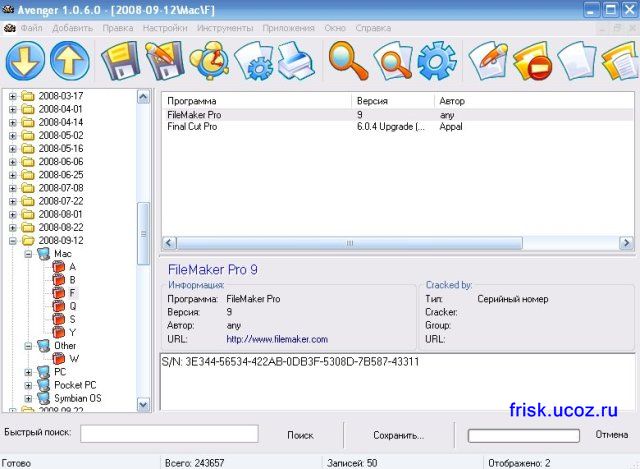Open the Файл menu
640x469 pixels.
click(x=31, y=28)
